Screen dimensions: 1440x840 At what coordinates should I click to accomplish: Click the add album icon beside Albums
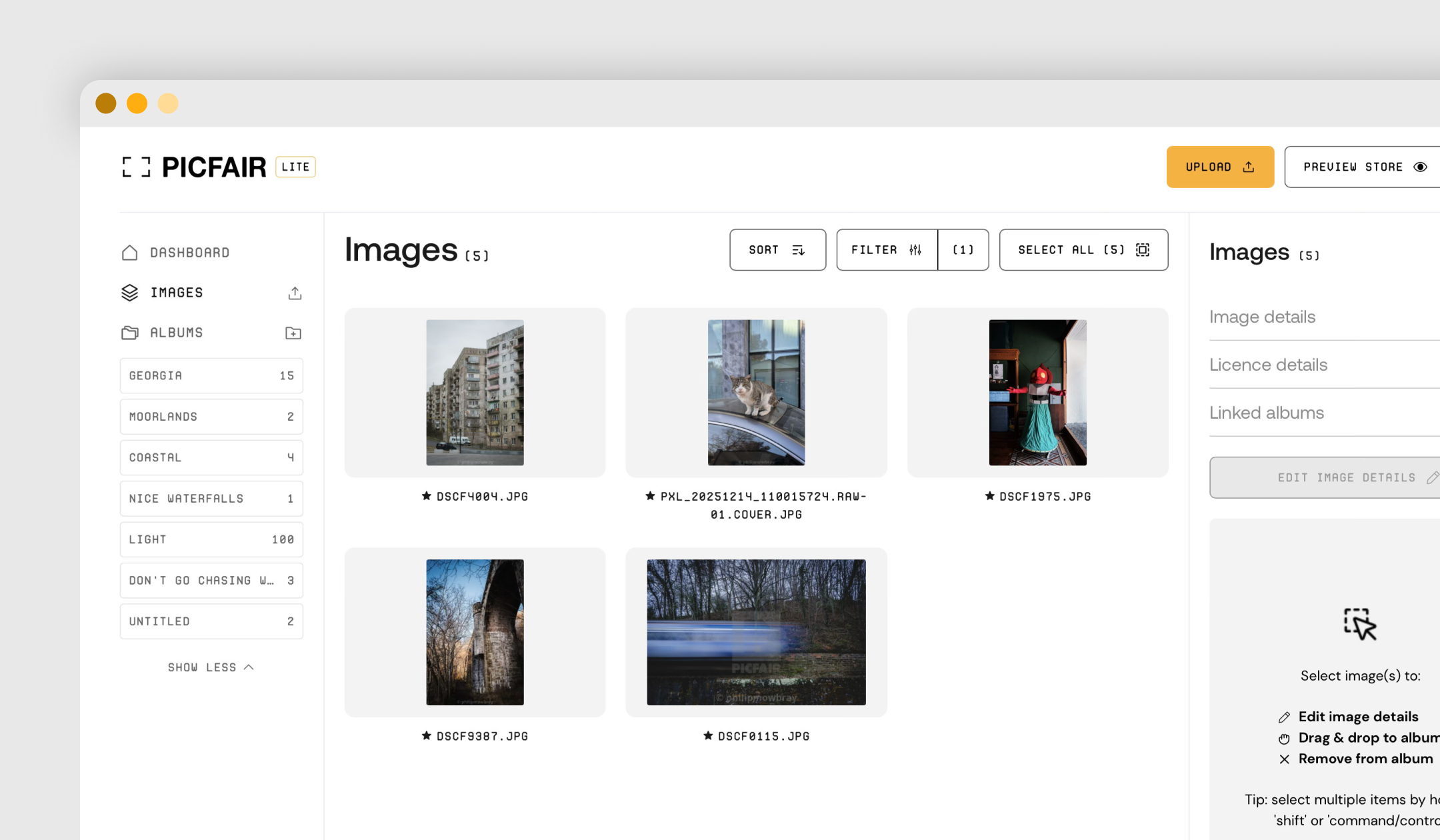click(x=293, y=333)
